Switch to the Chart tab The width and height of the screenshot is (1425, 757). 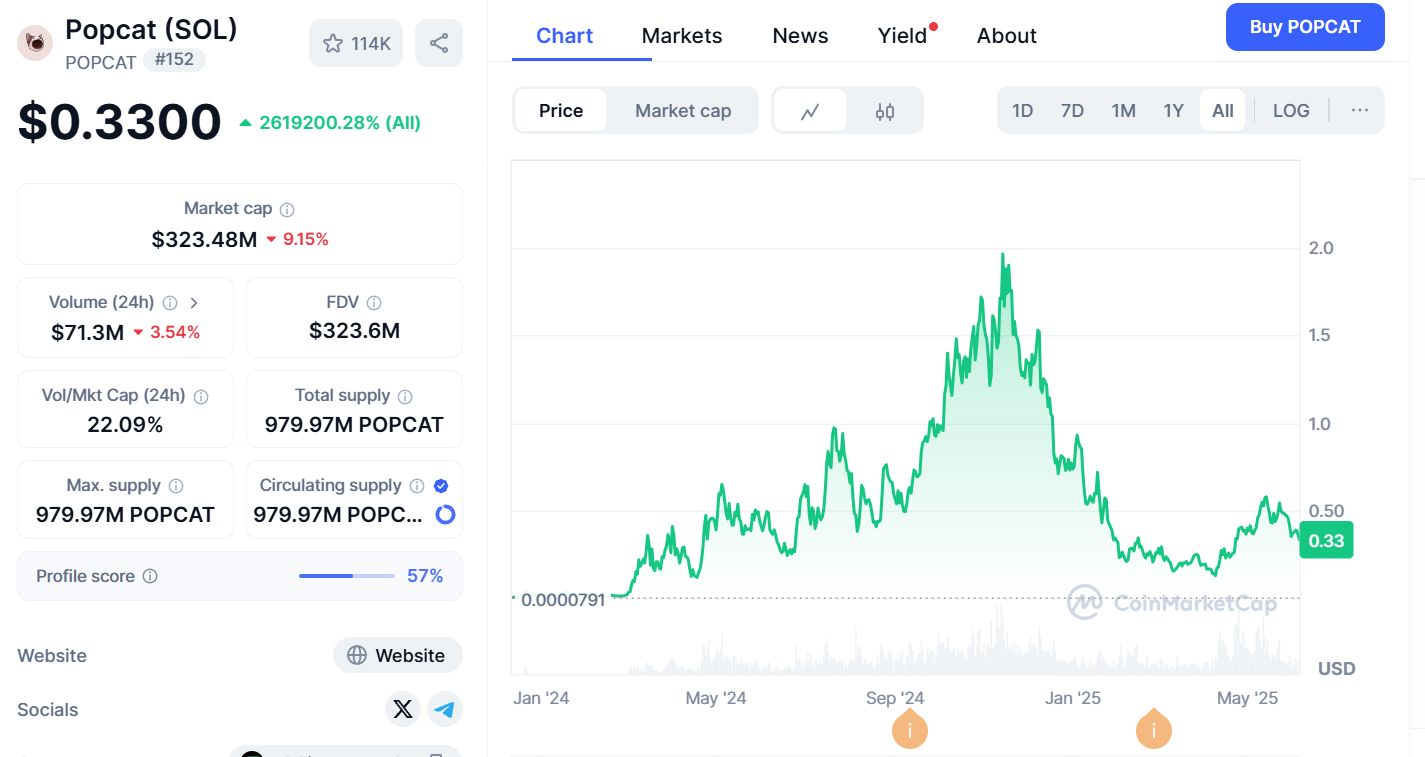coord(565,36)
